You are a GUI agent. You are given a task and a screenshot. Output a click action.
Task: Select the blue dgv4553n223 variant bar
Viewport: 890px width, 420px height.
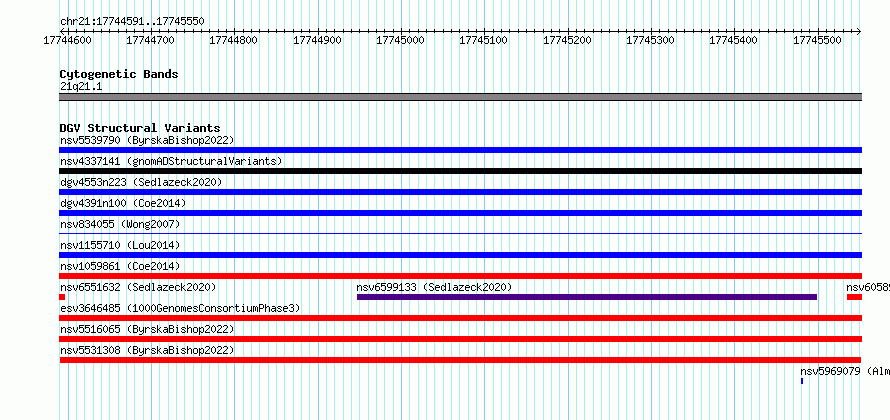(x=460, y=192)
